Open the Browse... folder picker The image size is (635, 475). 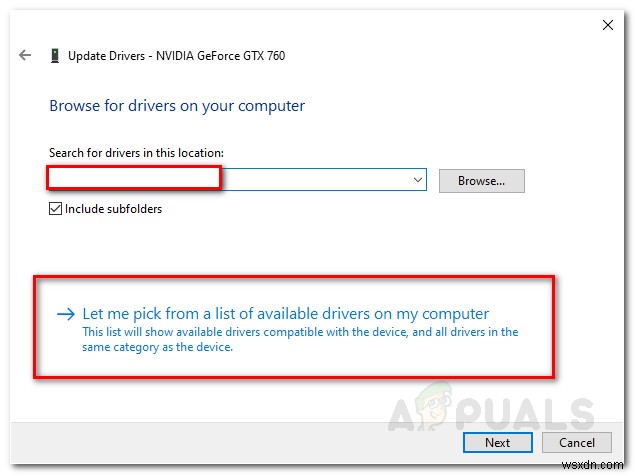[x=481, y=181]
